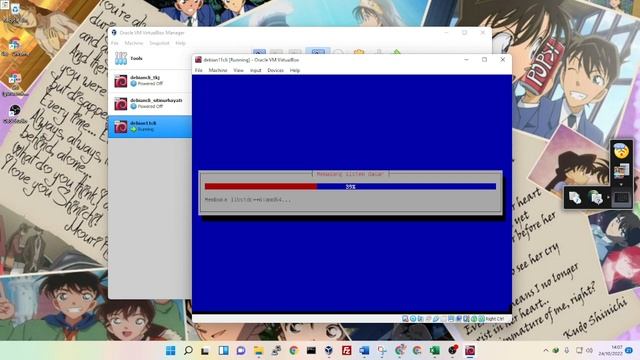Click the Tools icon in Manager sidebar

[121, 58]
